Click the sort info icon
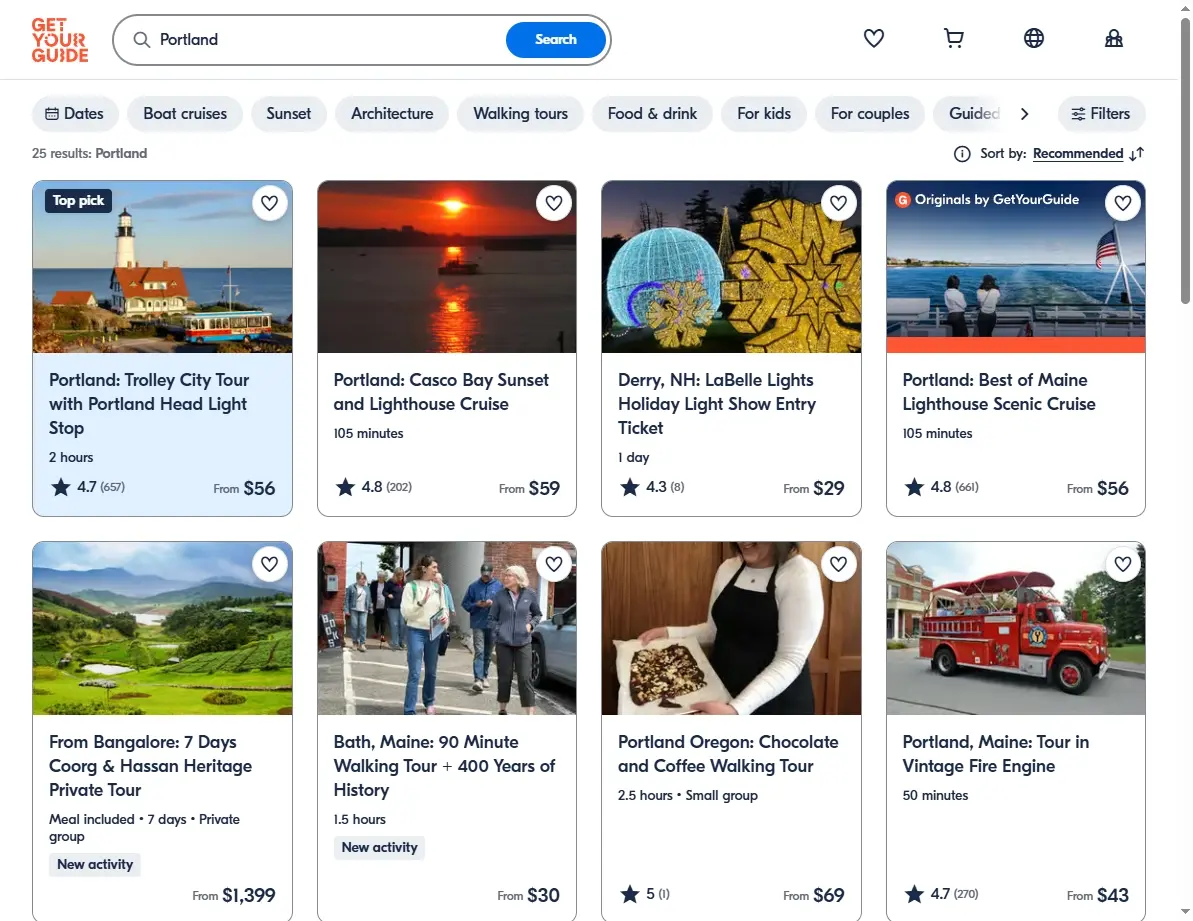The image size is (1193, 921). (962, 154)
